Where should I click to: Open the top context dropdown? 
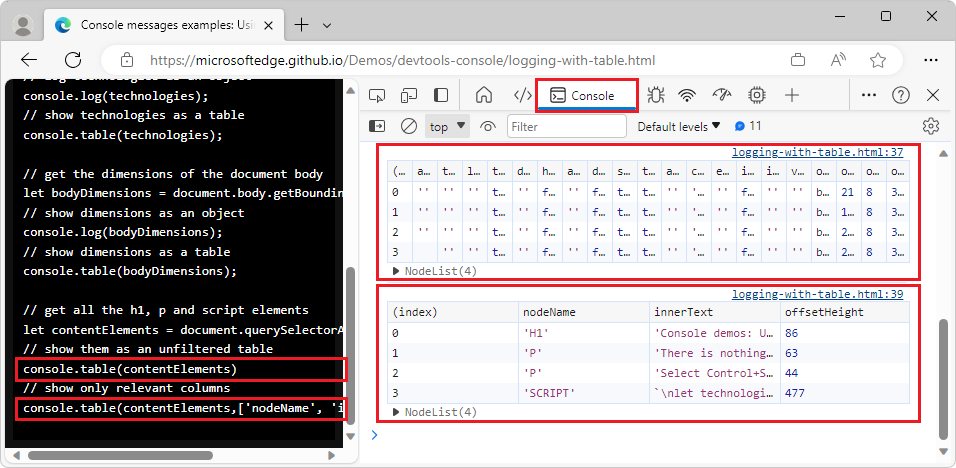(x=448, y=127)
